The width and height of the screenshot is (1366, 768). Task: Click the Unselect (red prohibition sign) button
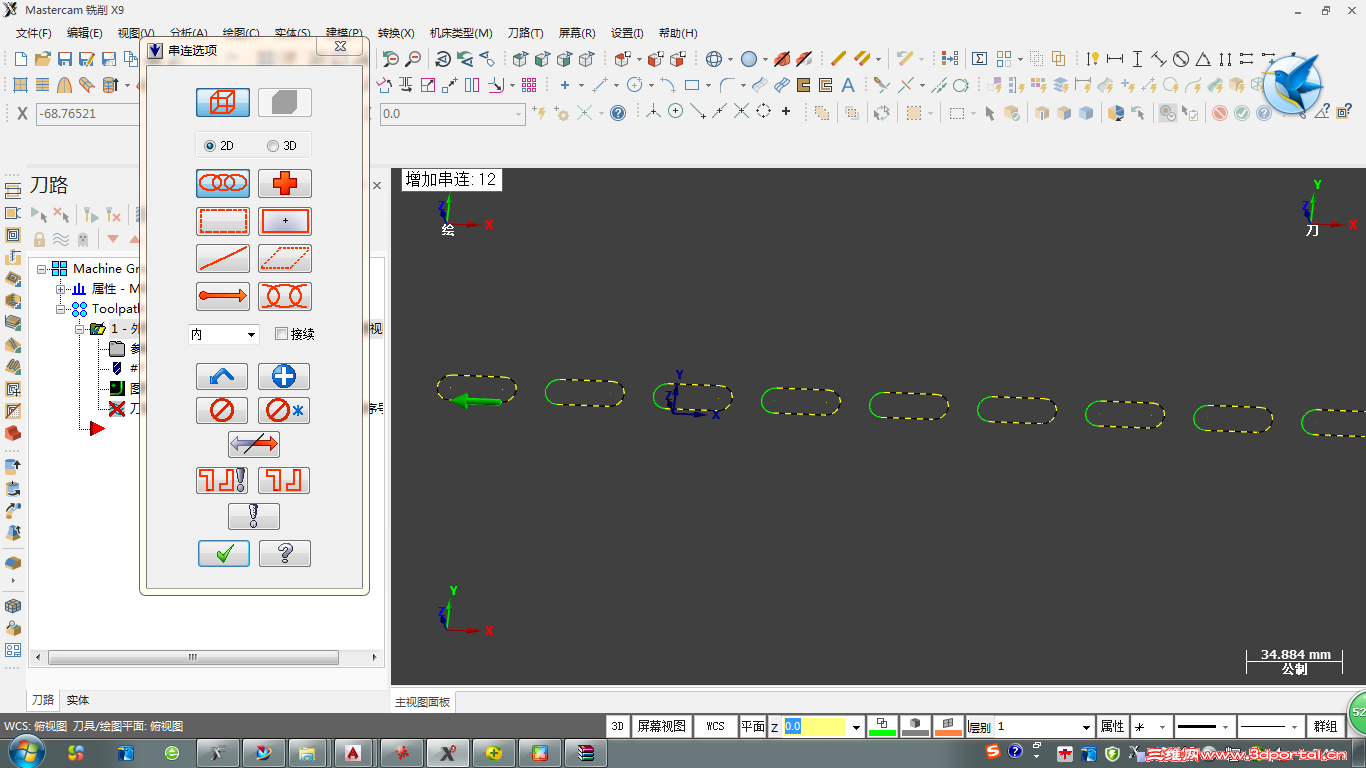click(222, 410)
